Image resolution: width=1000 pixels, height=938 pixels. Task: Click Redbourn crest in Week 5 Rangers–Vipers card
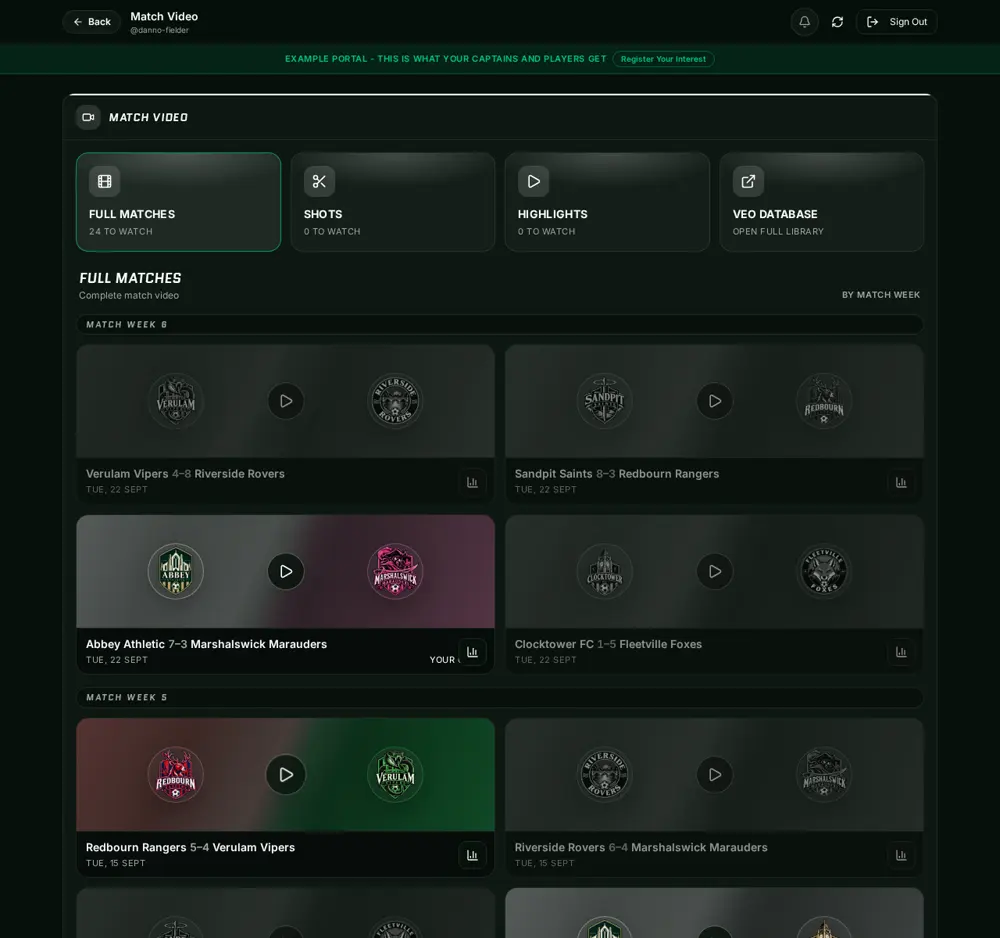pyautogui.click(x=176, y=774)
